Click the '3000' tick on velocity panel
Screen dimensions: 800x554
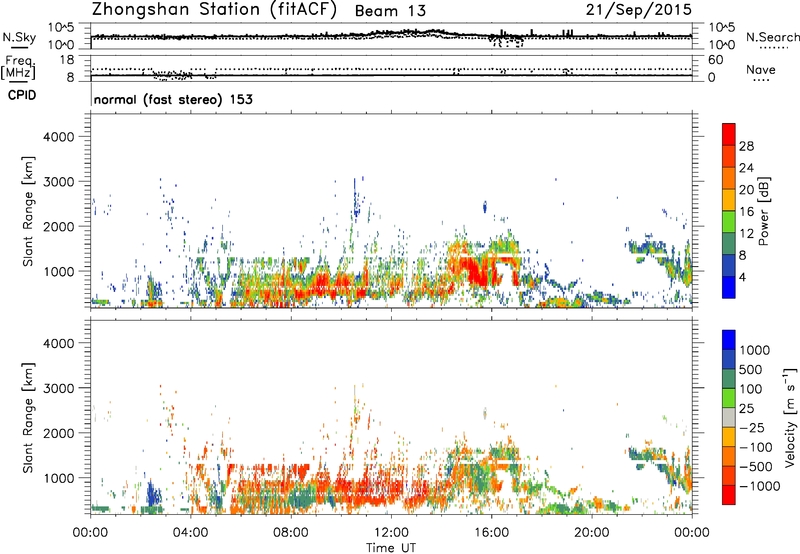click(x=59, y=388)
